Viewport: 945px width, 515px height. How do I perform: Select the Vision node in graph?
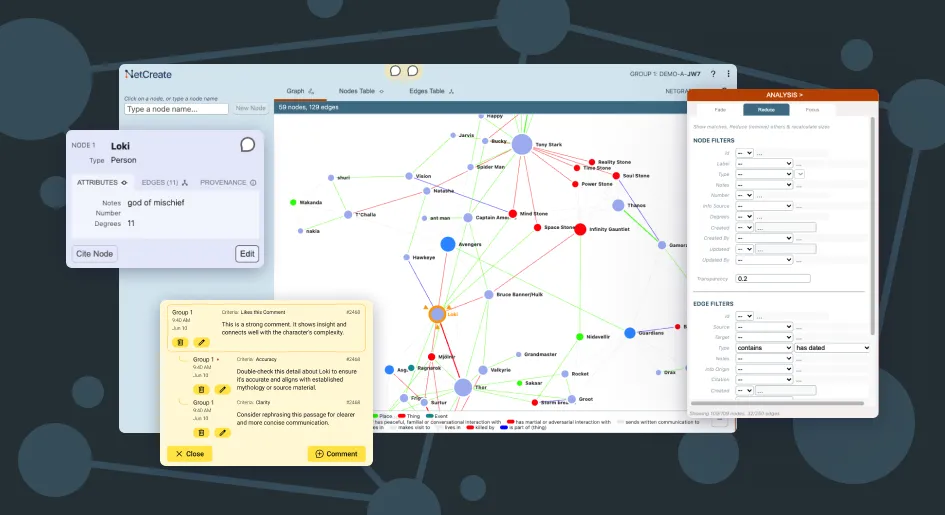point(409,176)
